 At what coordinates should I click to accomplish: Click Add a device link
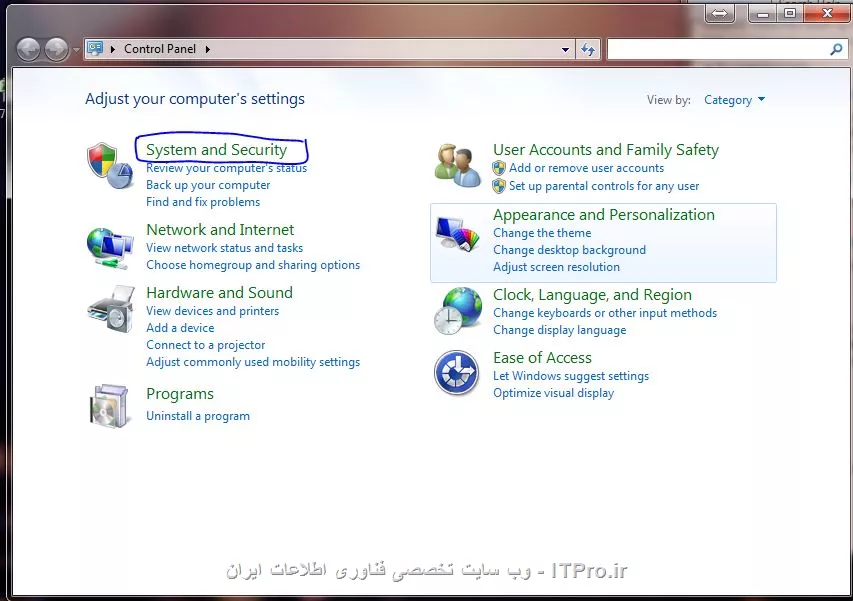[x=180, y=328]
